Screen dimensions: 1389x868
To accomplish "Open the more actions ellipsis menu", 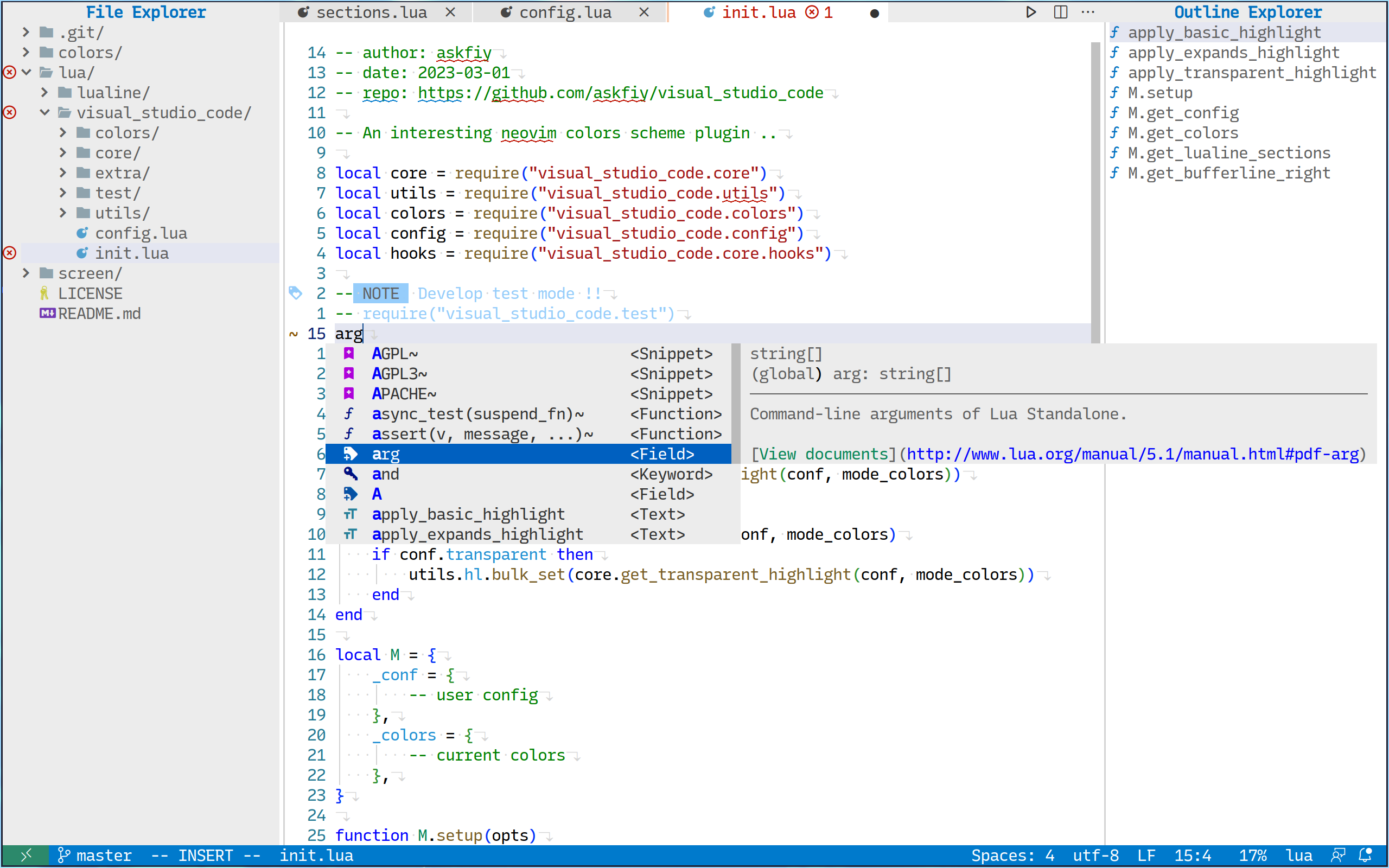I will [x=1088, y=12].
